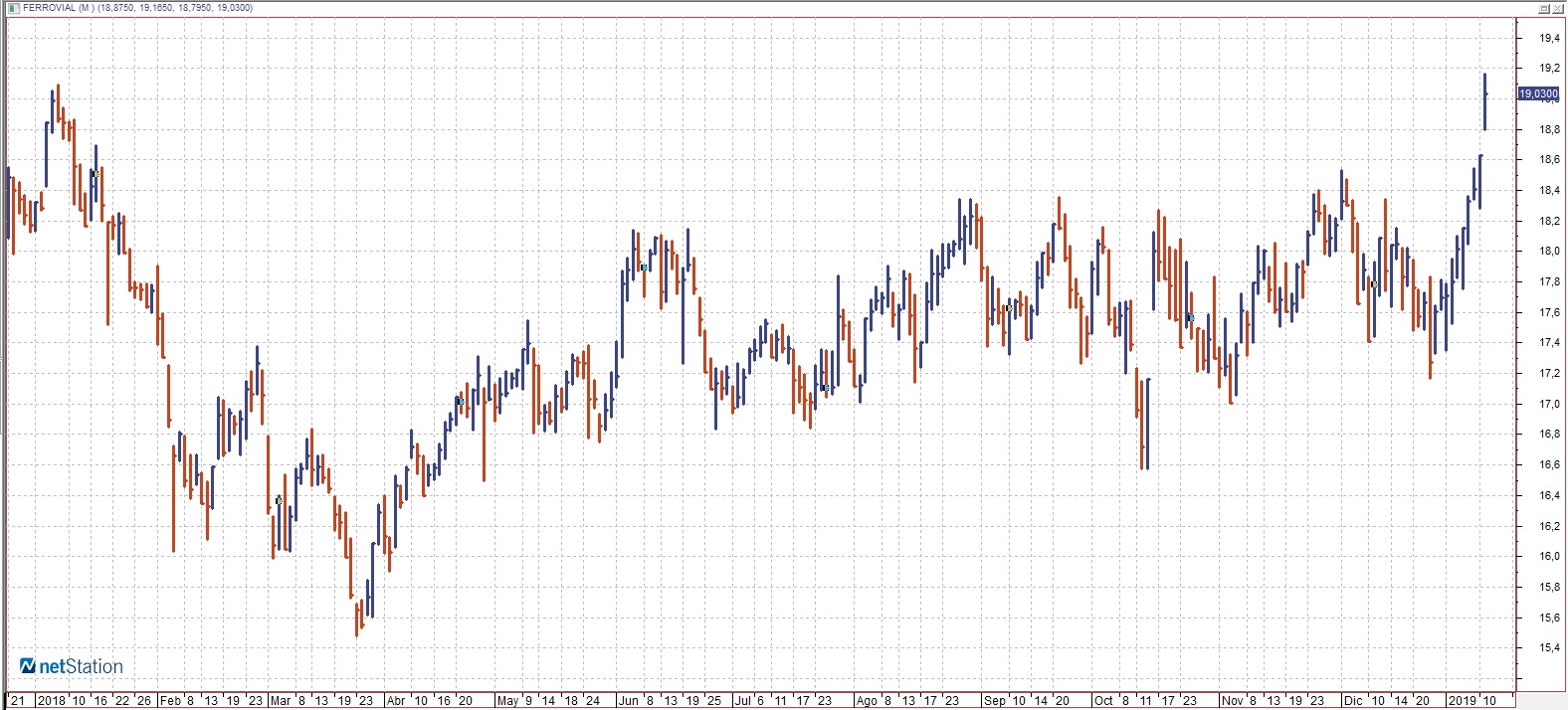The height and width of the screenshot is (710, 1568).
Task: Click the 2019 marker on date axis
Action: coord(1463,701)
